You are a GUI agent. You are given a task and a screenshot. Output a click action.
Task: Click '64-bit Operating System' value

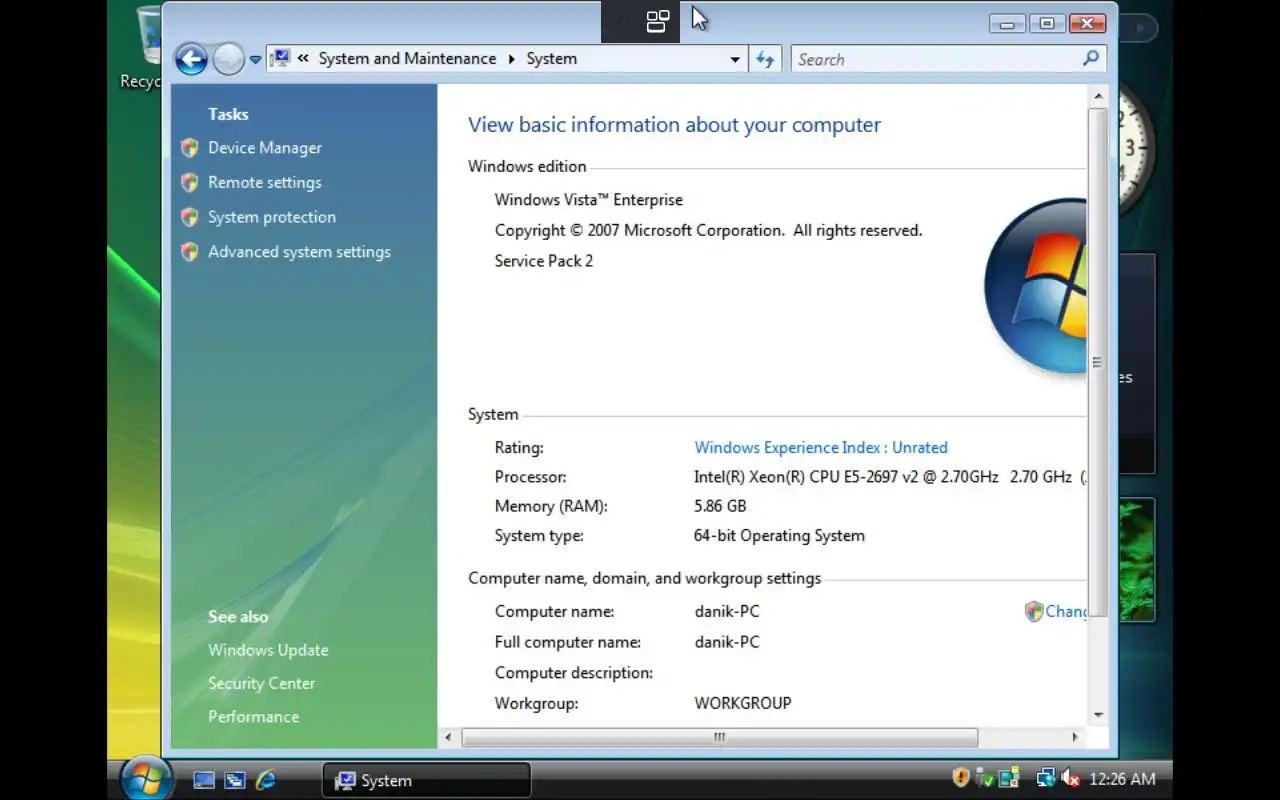point(779,536)
